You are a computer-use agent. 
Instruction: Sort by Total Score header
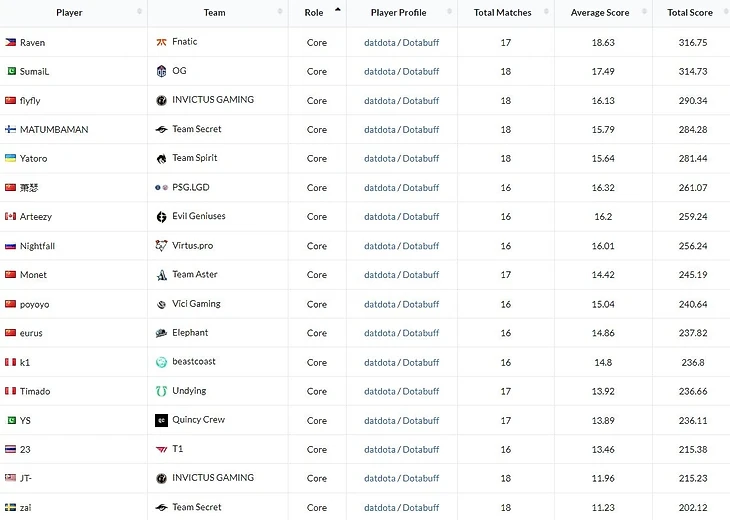click(x=690, y=13)
